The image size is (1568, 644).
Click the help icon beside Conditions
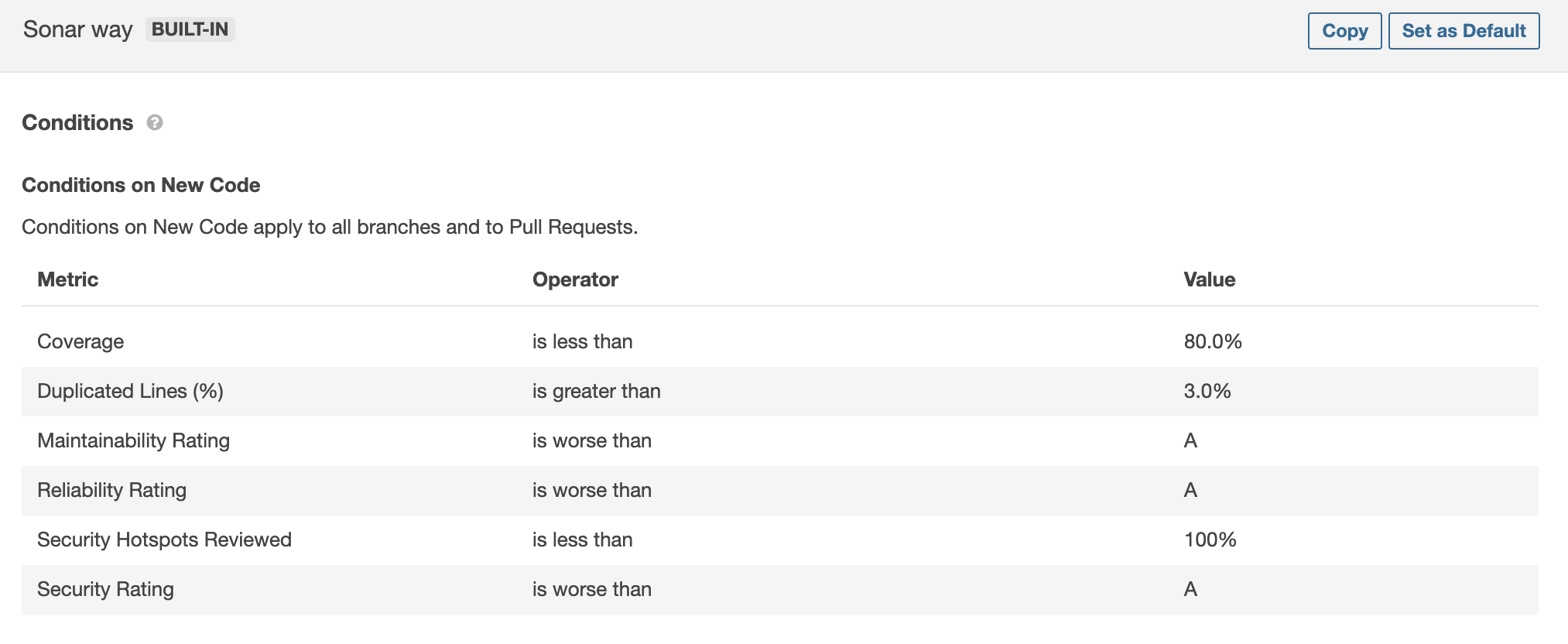[x=155, y=123]
